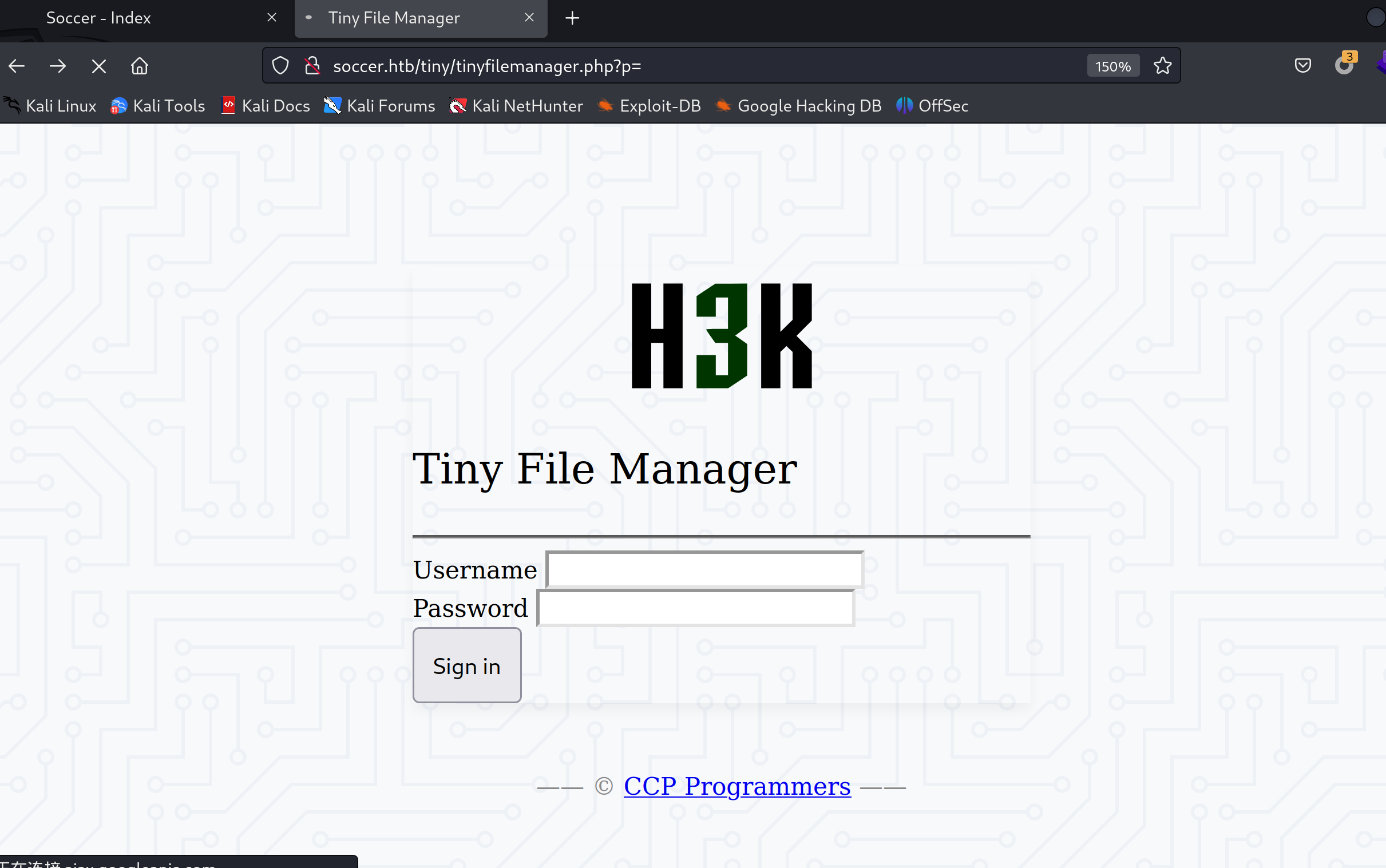Viewport: 1386px width, 868px height.
Task: Click the back navigation arrow
Action: (17, 66)
